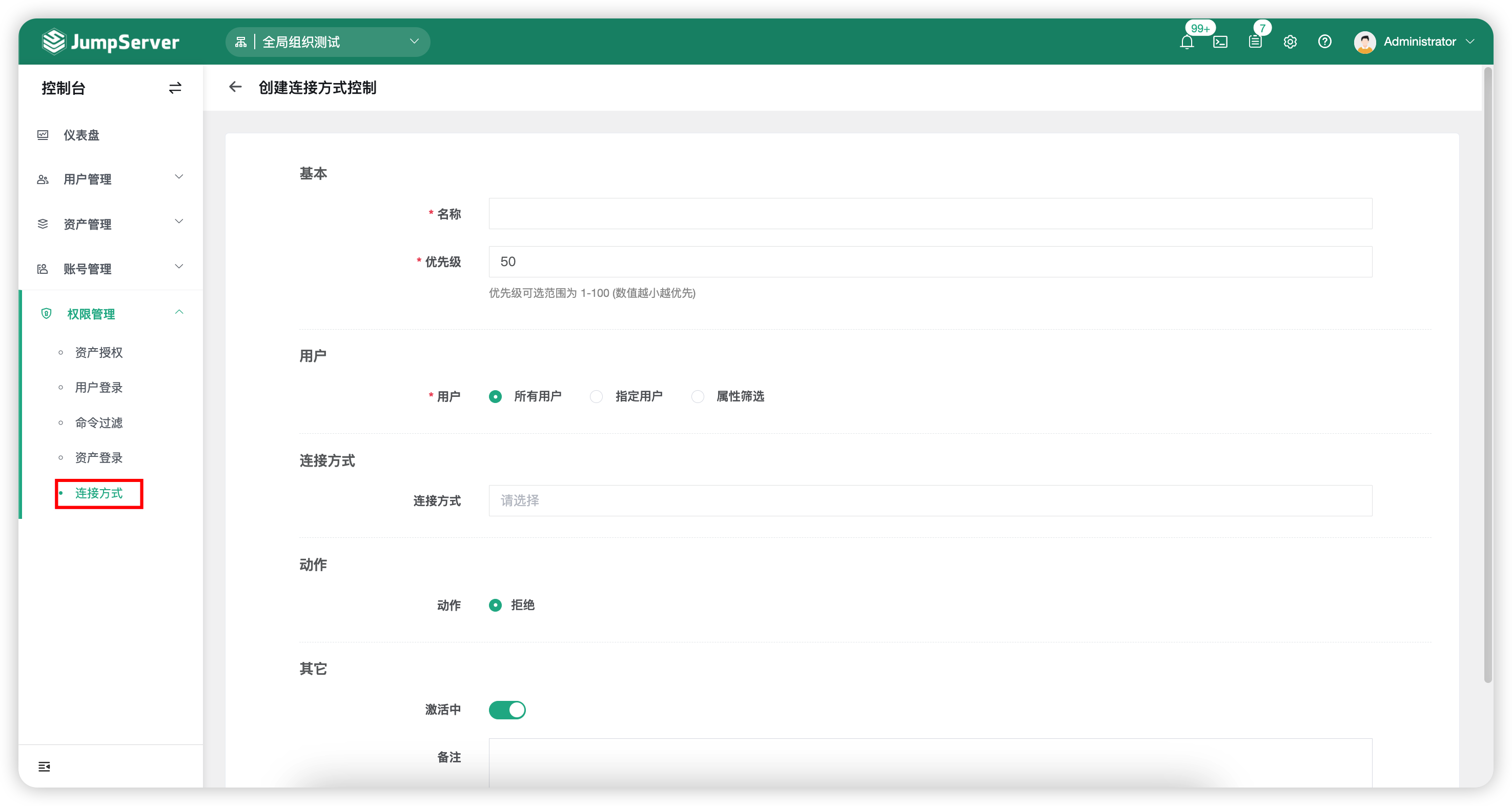Click the back arrow beside 创建连接方式控制
This screenshot has height=806, width=1512.
235,87
